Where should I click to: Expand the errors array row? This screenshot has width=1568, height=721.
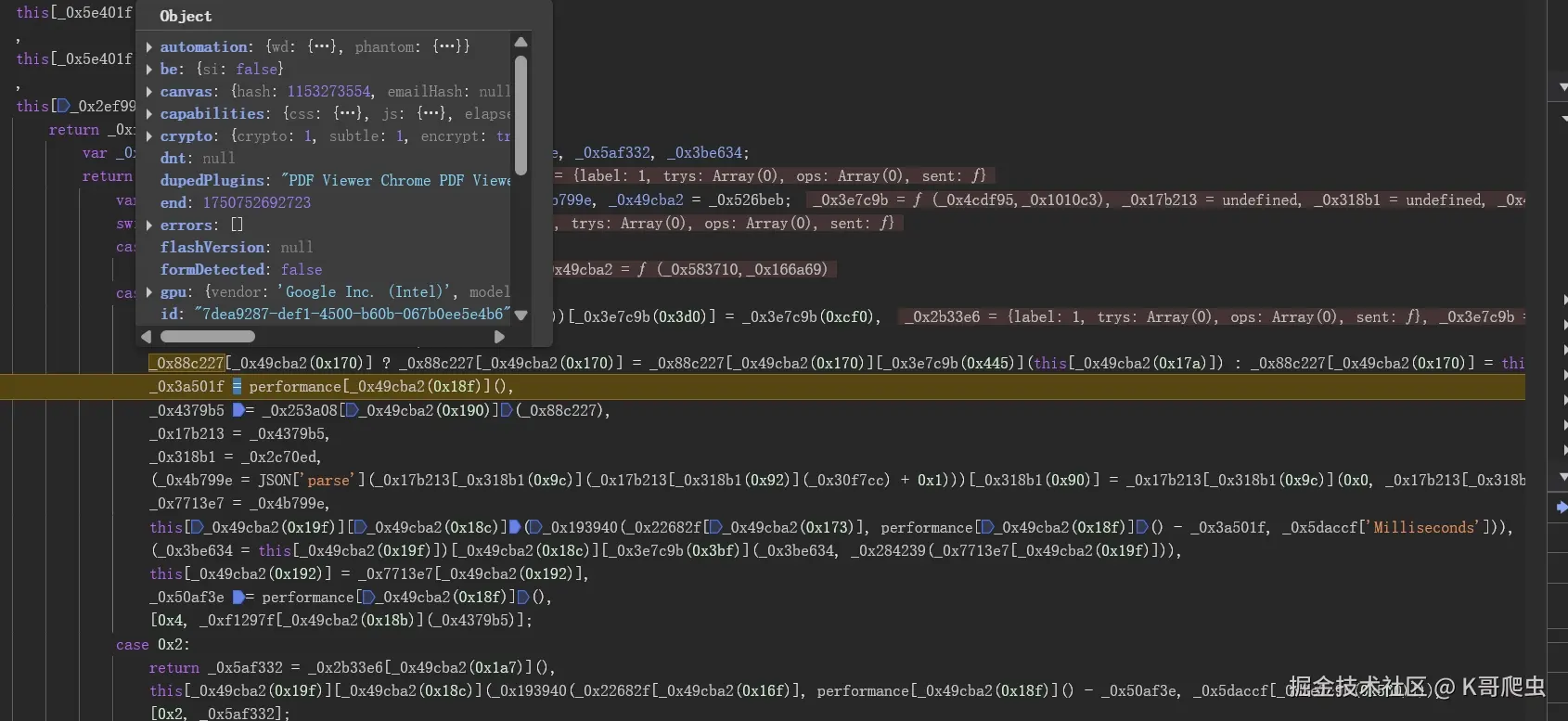149,225
